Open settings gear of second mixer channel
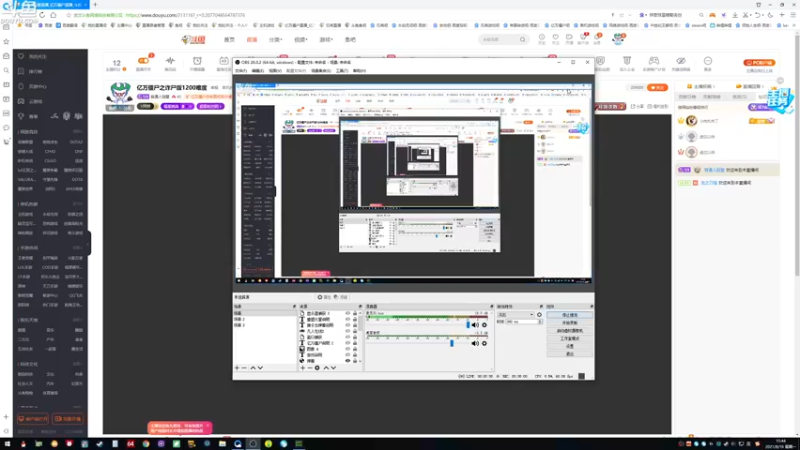This screenshot has width=800, height=450. pyautogui.click(x=484, y=344)
